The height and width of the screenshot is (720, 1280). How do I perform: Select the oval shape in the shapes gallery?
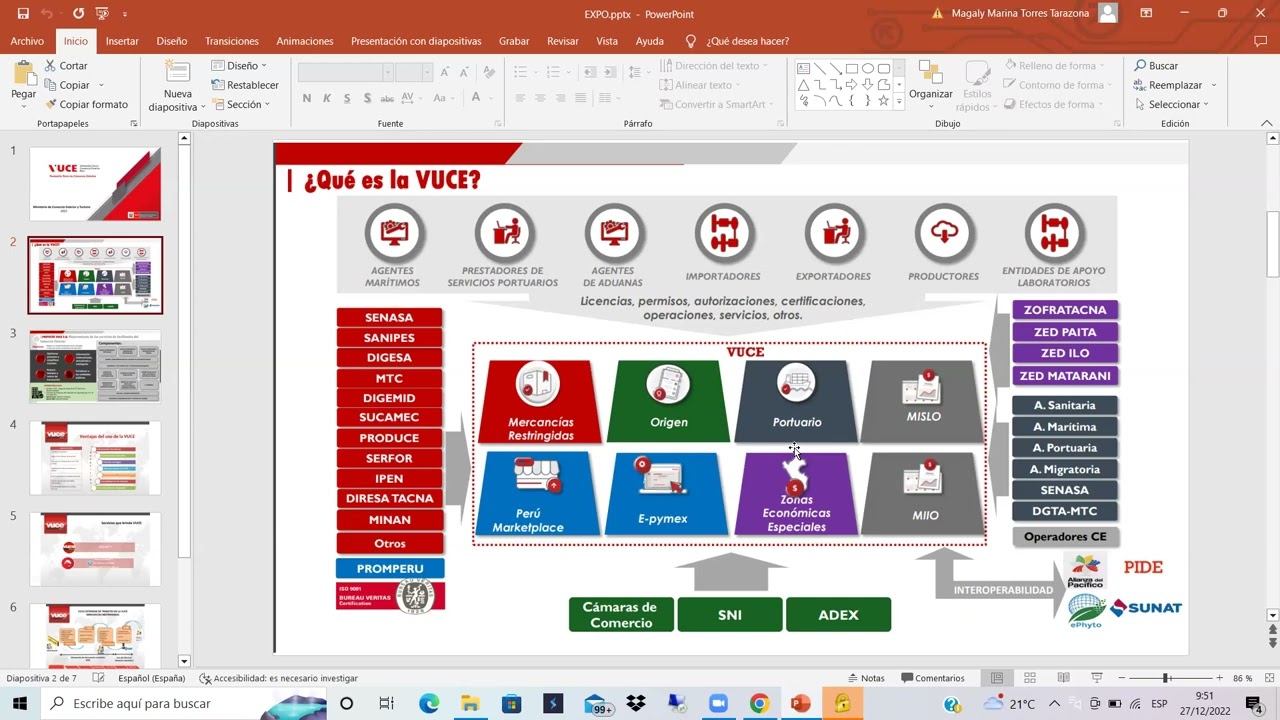coord(867,69)
